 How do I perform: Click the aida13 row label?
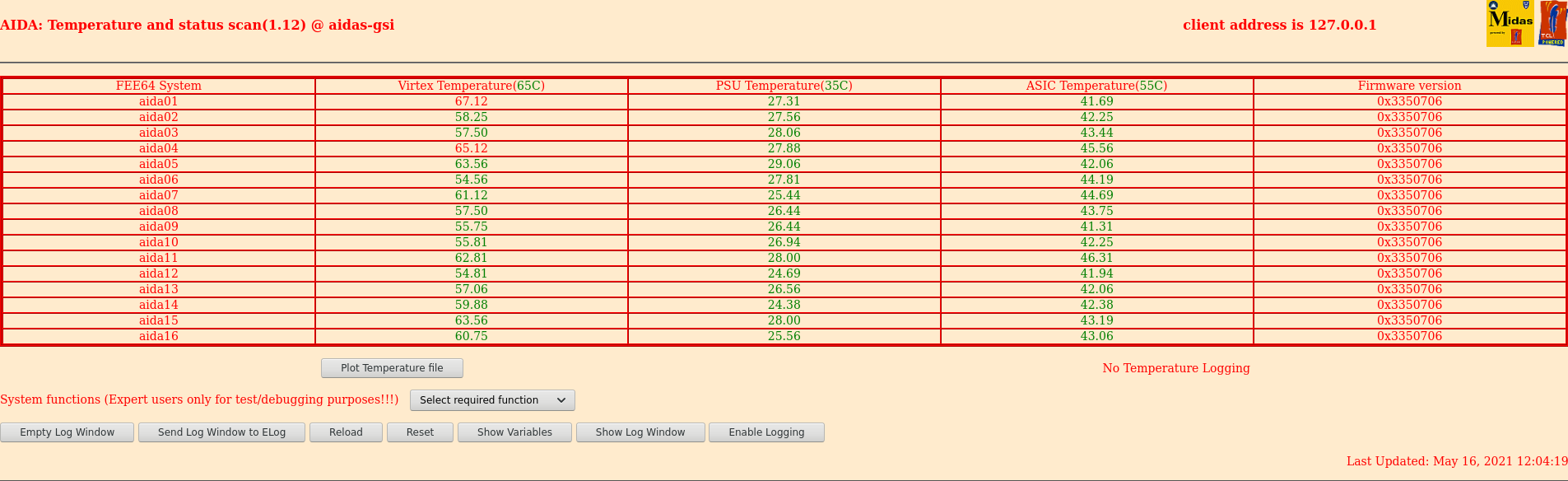click(159, 289)
